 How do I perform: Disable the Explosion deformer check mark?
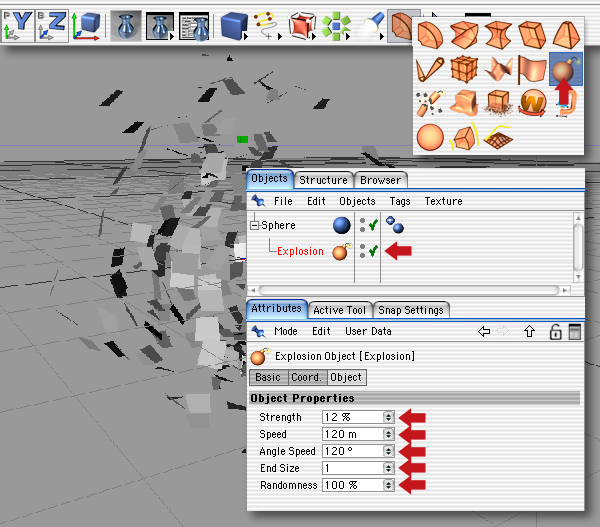pos(373,251)
